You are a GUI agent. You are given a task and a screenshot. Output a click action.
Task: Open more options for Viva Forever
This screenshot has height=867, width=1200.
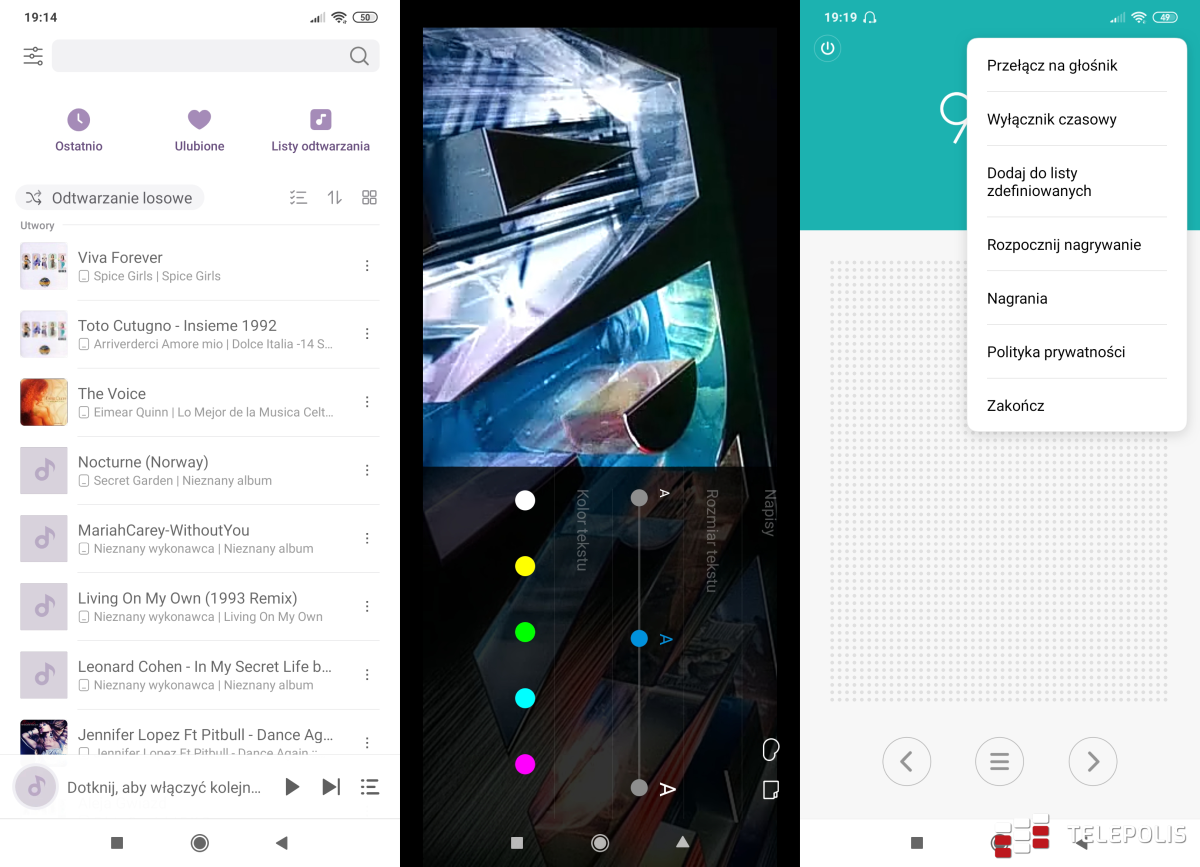click(x=367, y=266)
